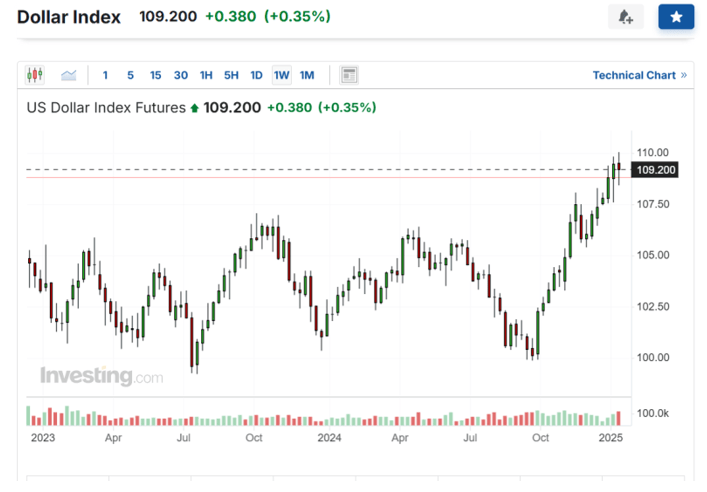Screen dimensions: 707x492
Task: Switch to 1M monthly timeframe
Action: pos(307,75)
